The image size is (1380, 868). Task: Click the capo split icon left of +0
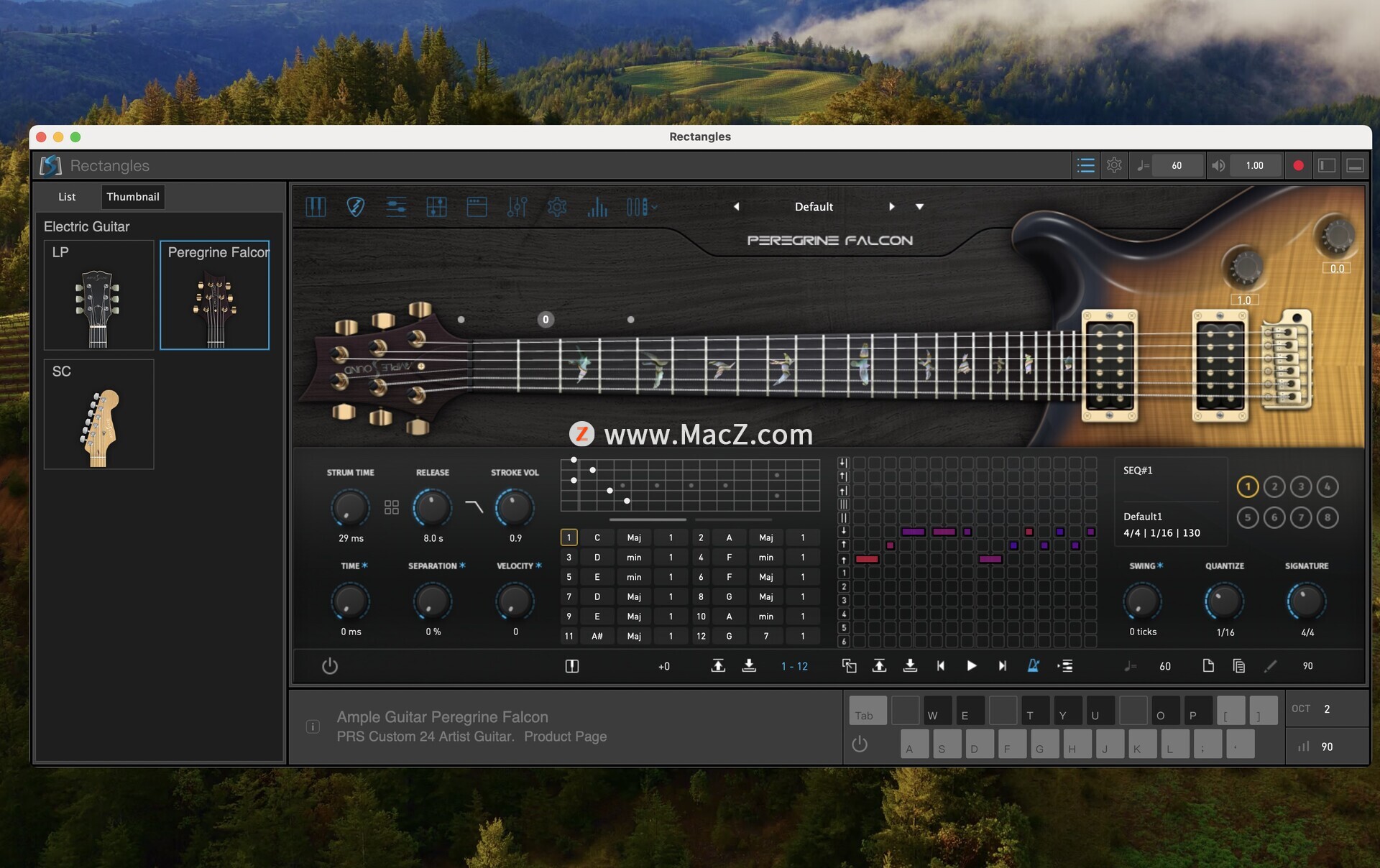coord(572,665)
